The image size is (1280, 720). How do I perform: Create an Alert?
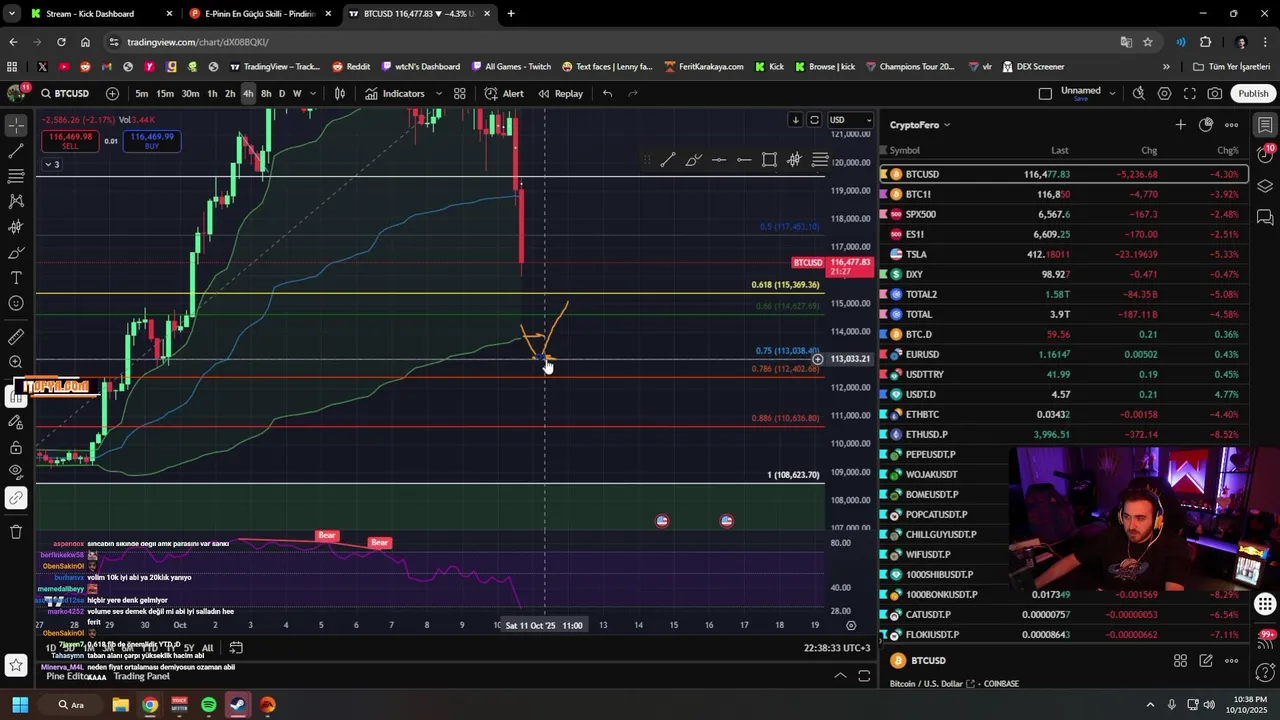tap(504, 93)
